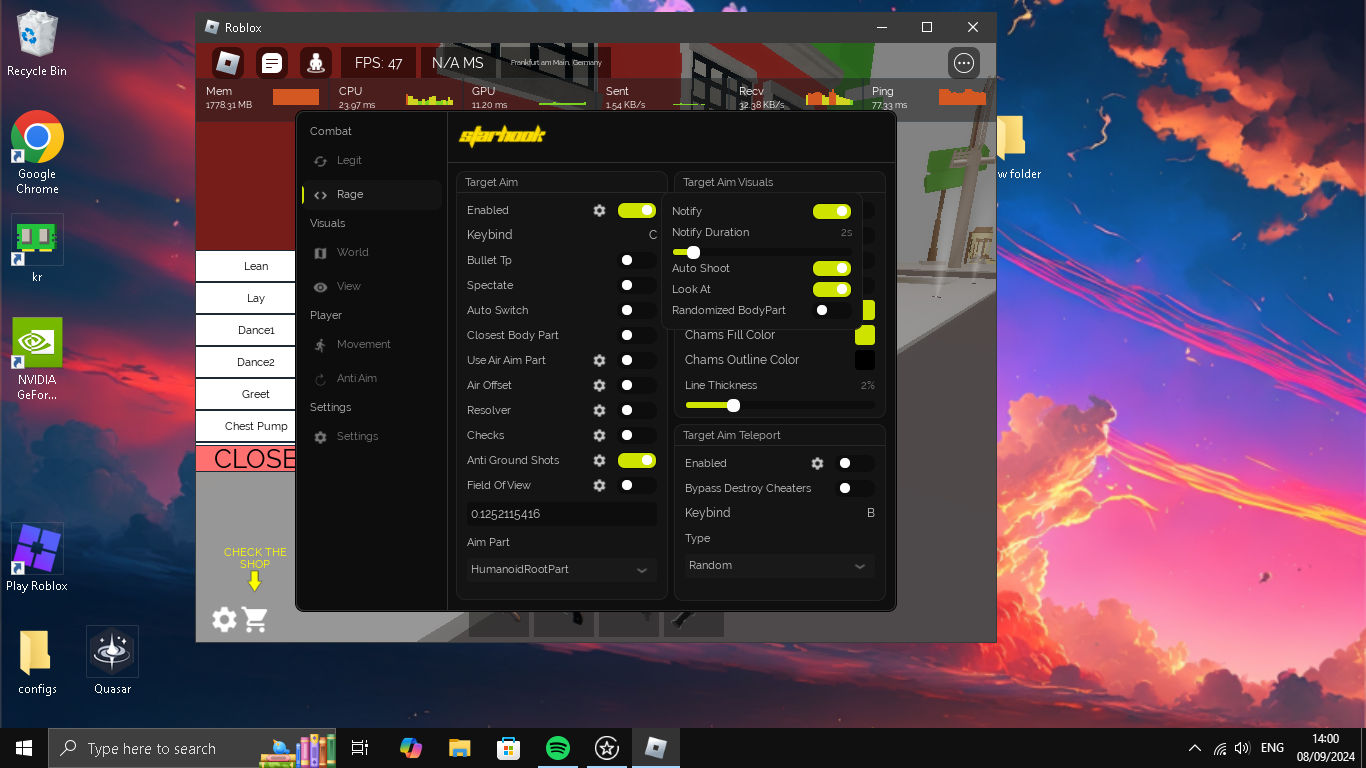Open the Chams Fill Color swatch
Viewport: 1366px width, 768px height.
865,335
